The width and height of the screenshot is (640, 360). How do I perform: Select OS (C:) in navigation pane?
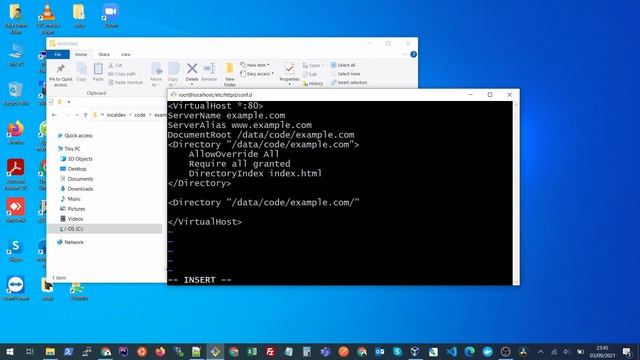[105, 229]
